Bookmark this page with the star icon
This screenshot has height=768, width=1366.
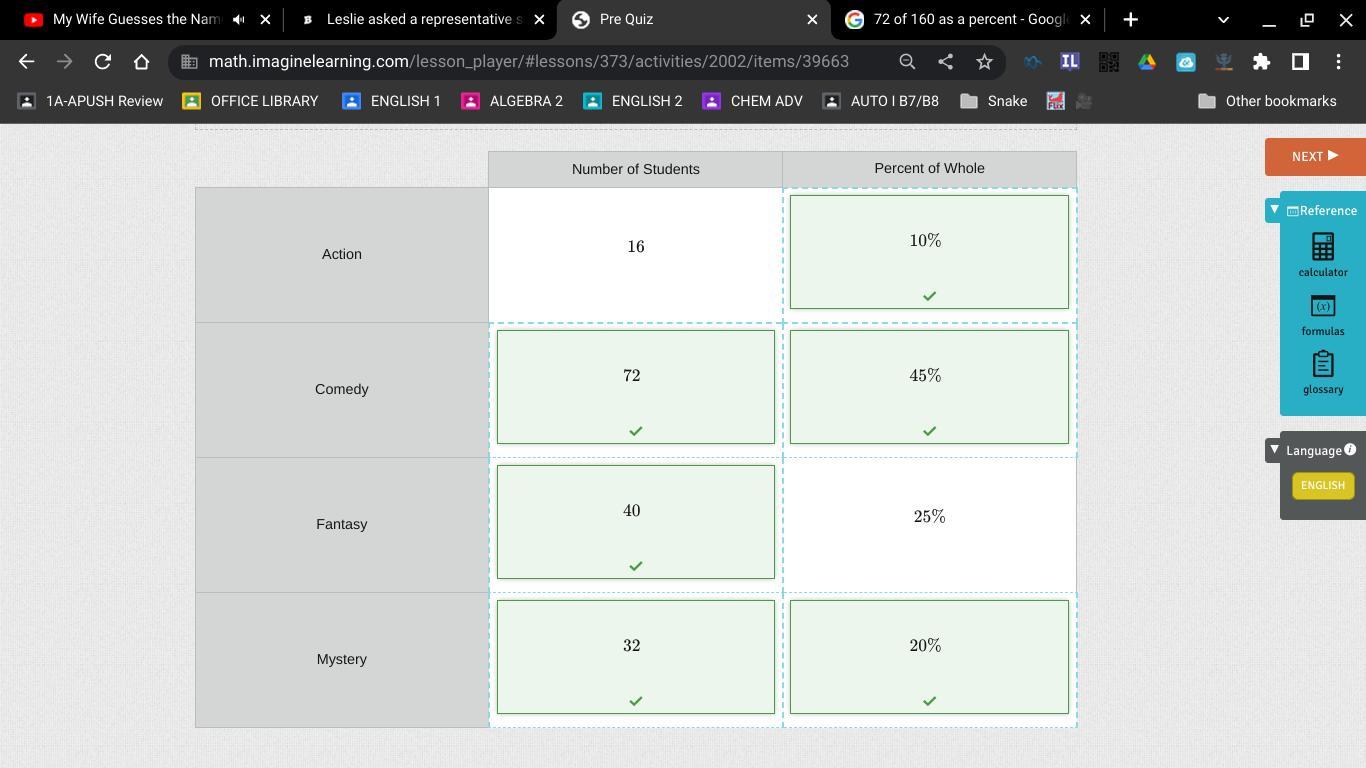[x=984, y=62]
